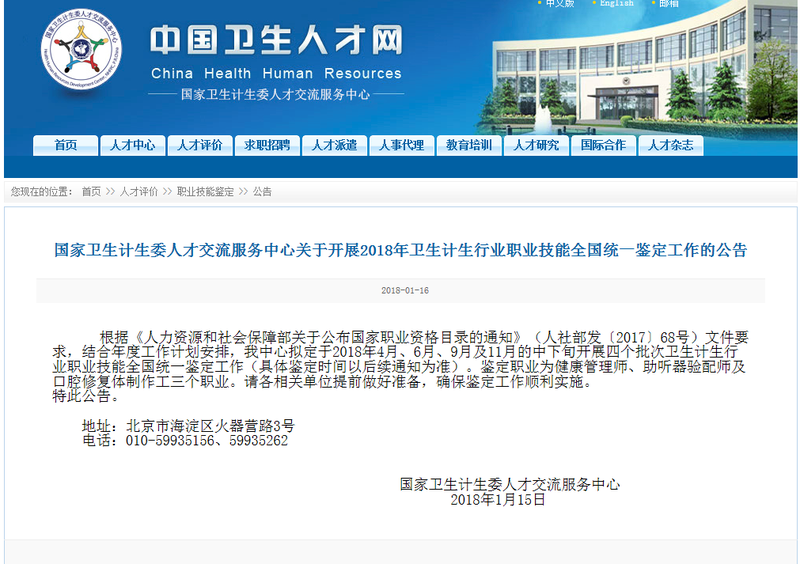Viewport: 800px width, 564px height.
Task: Click the 中国卫生人才网 site title
Action: [276, 40]
